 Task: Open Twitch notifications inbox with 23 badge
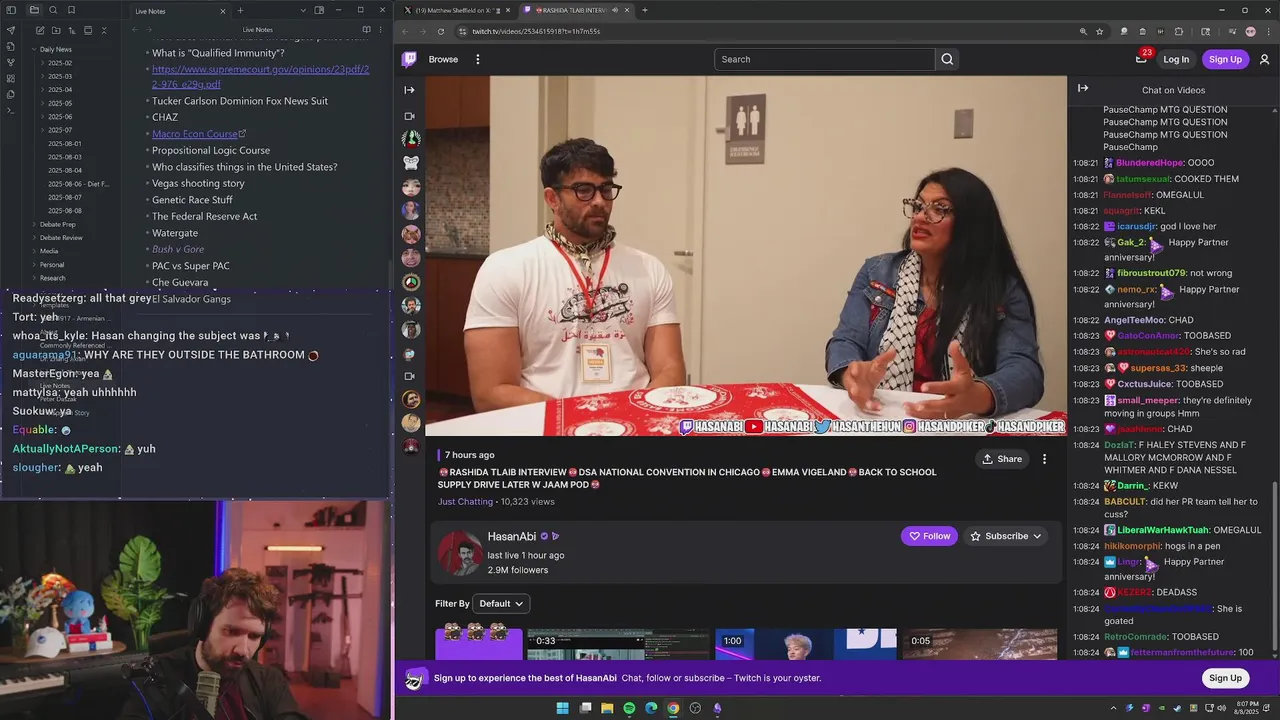click(x=1141, y=58)
